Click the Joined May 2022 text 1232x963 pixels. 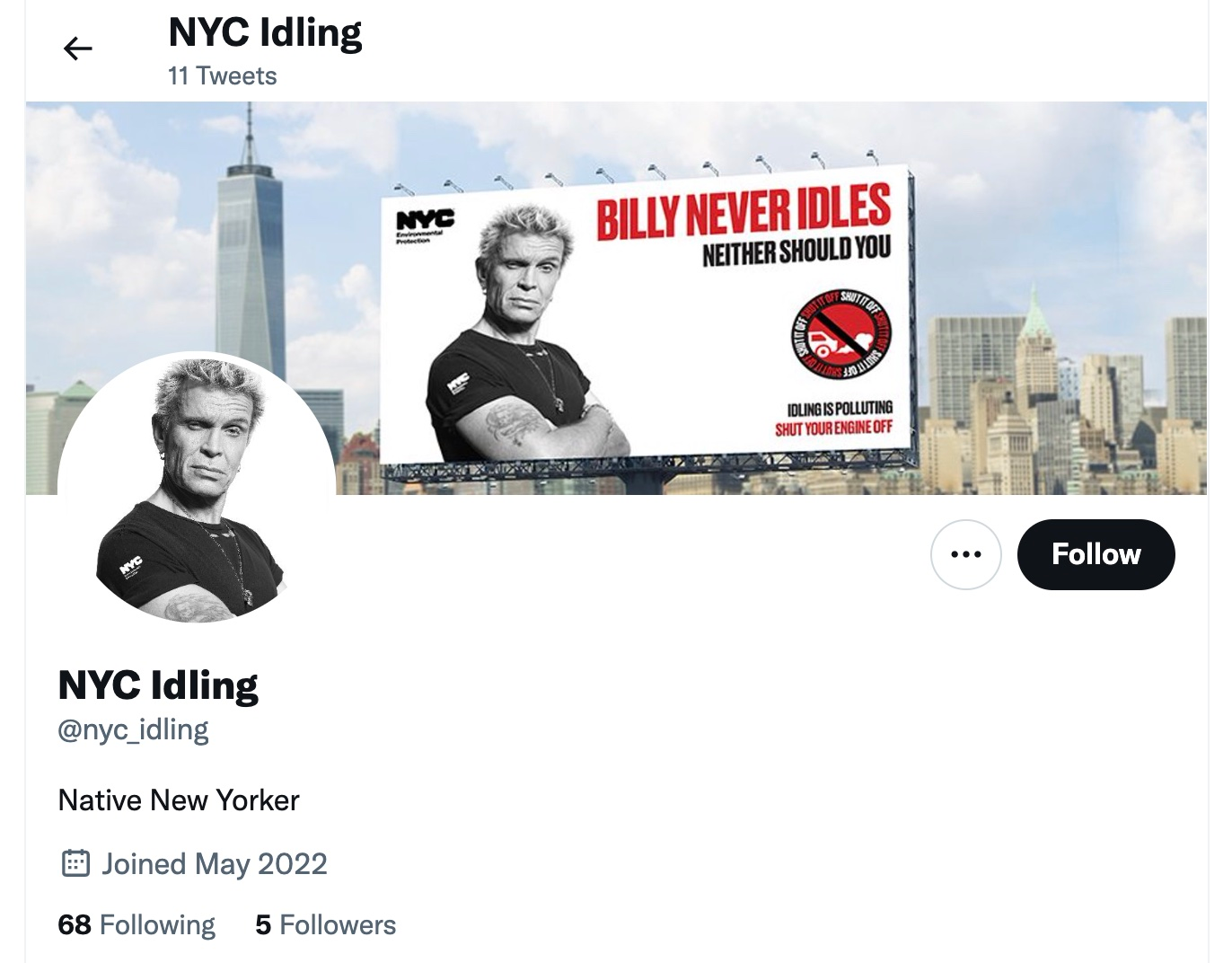coord(214,863)
